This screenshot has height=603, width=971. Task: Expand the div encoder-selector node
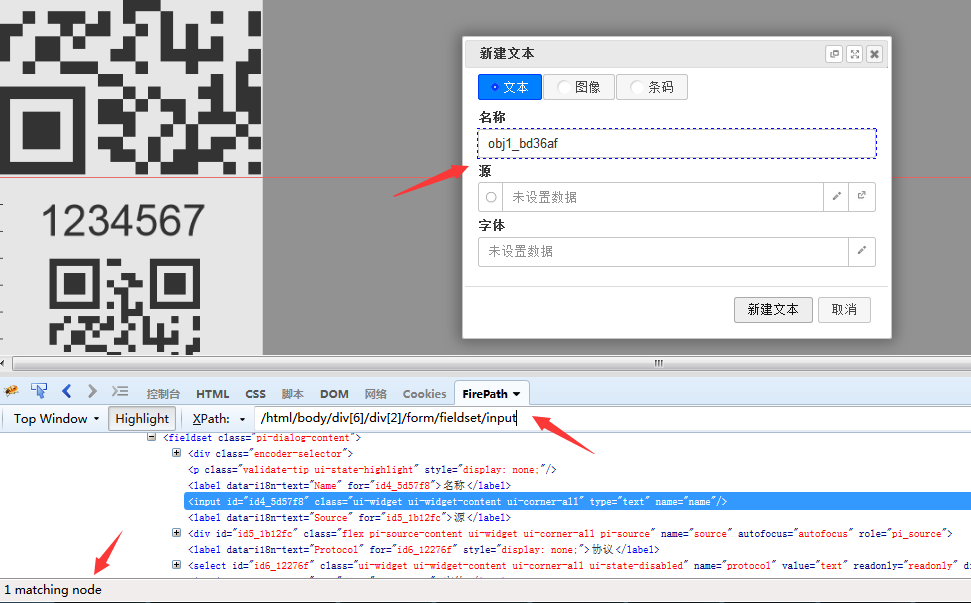(x=176, y=453)
